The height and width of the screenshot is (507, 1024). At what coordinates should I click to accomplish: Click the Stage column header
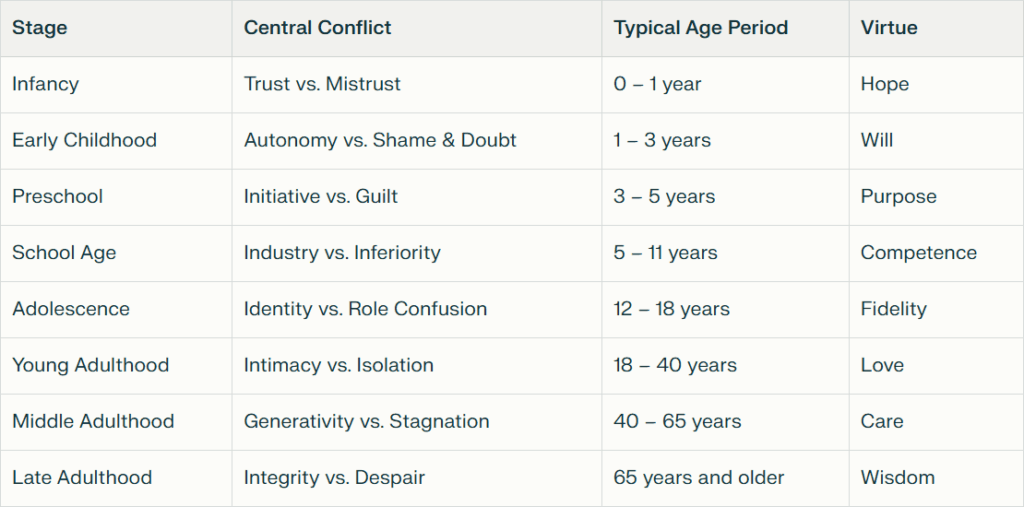[x=39, y=28]
